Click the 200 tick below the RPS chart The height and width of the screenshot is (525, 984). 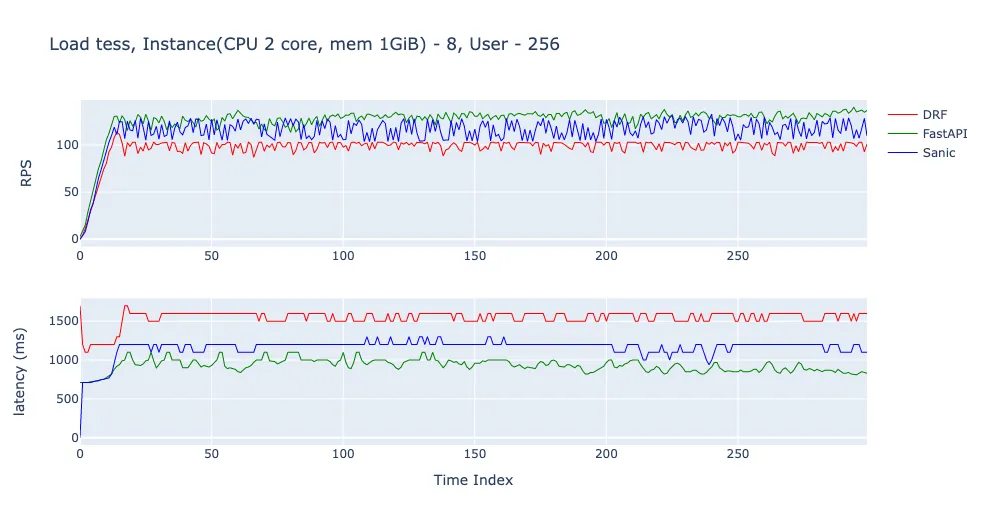[x=606, y=256]
